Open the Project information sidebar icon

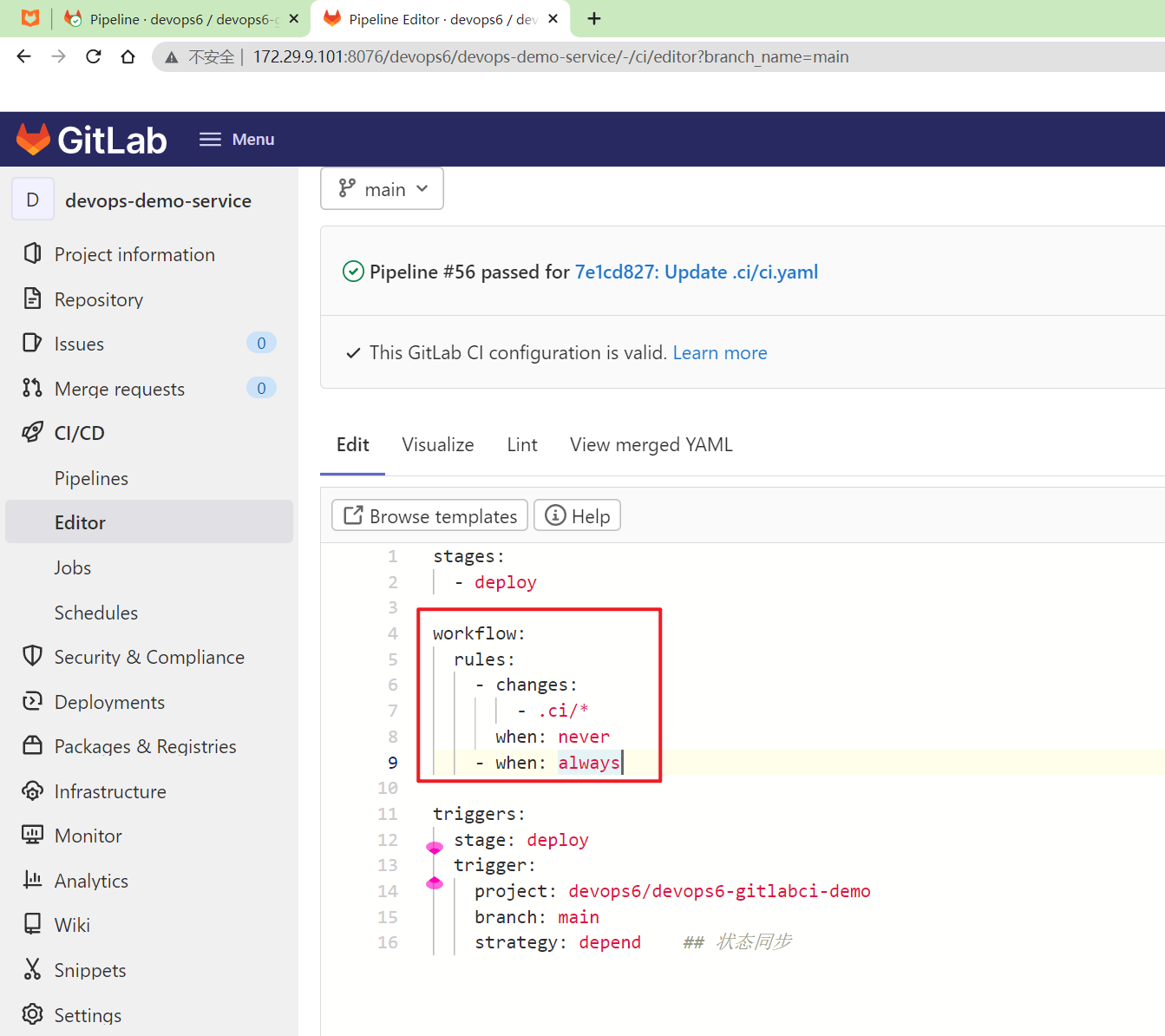[32, 253]
